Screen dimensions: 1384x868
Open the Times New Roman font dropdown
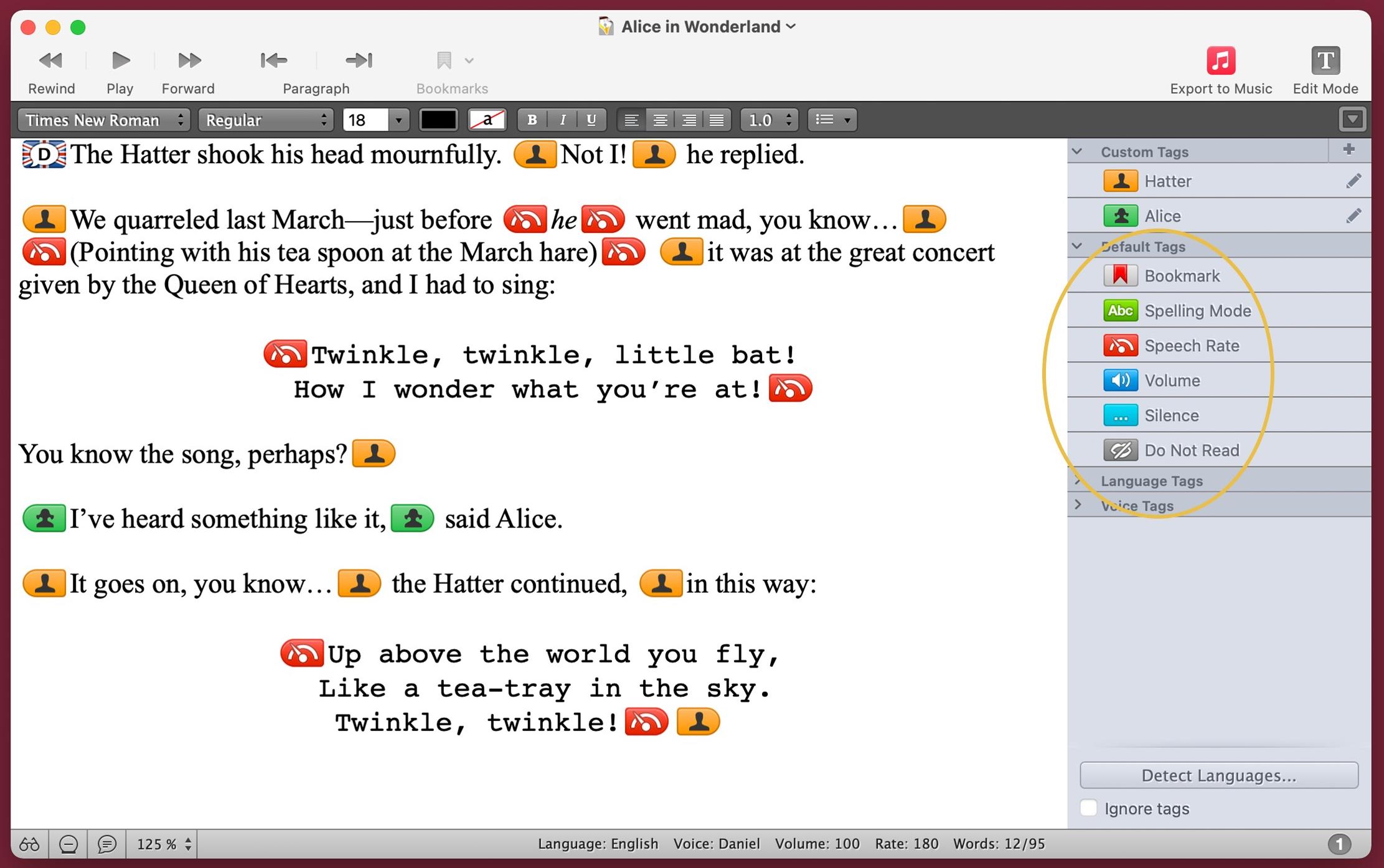pos(104,120)
